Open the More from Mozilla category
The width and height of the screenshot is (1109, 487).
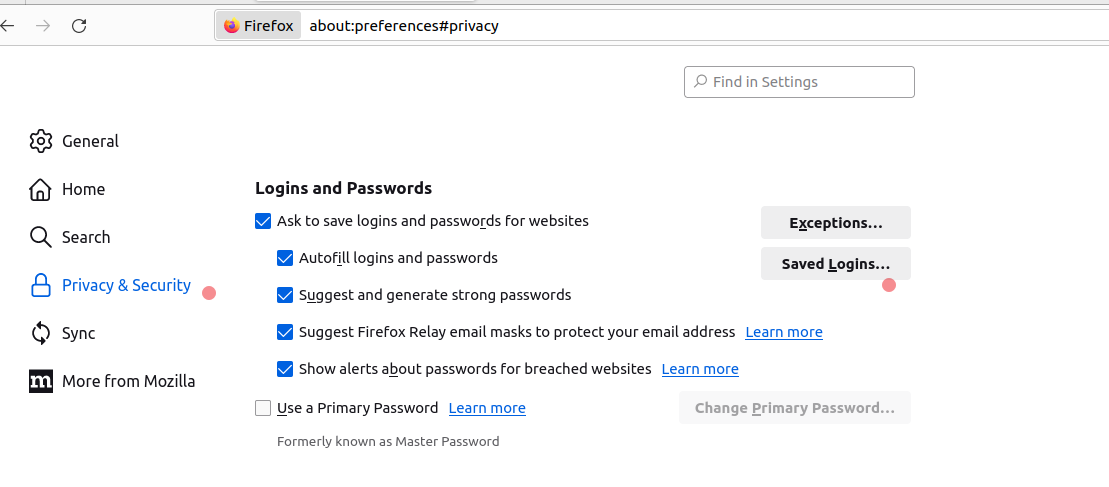click(x=128, y=381)
